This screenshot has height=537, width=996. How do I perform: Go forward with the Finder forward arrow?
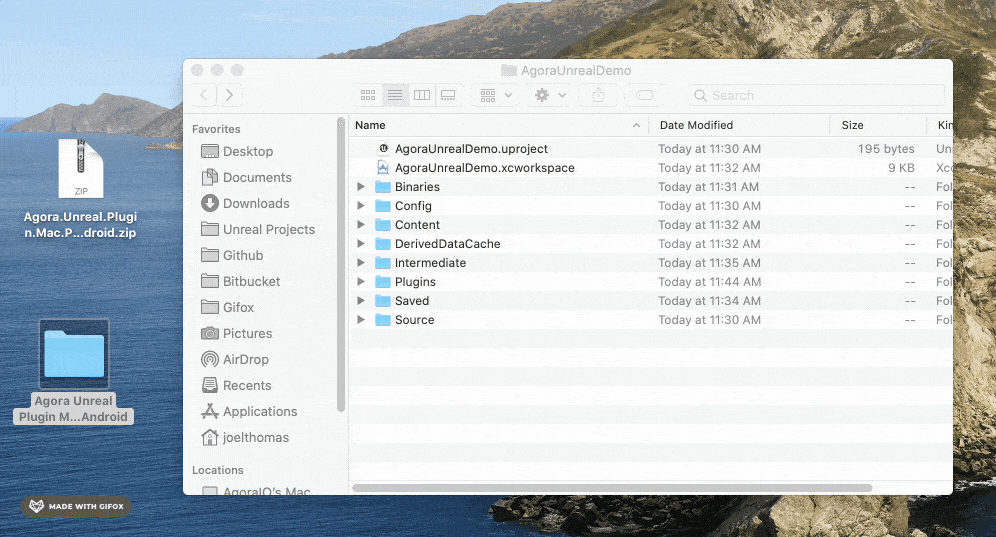click(229, 95)
